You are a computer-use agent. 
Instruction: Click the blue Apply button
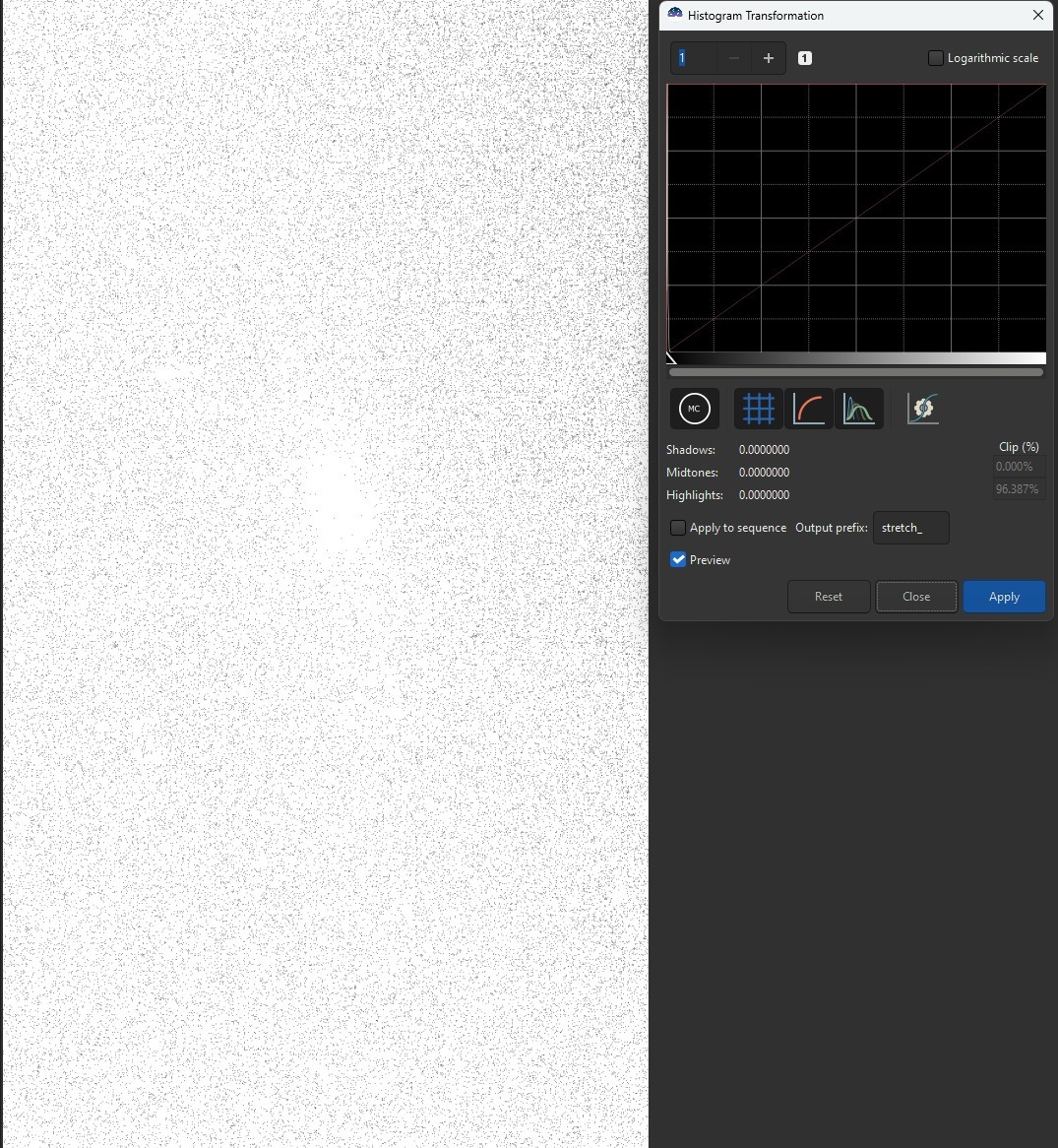[1003, 597]
